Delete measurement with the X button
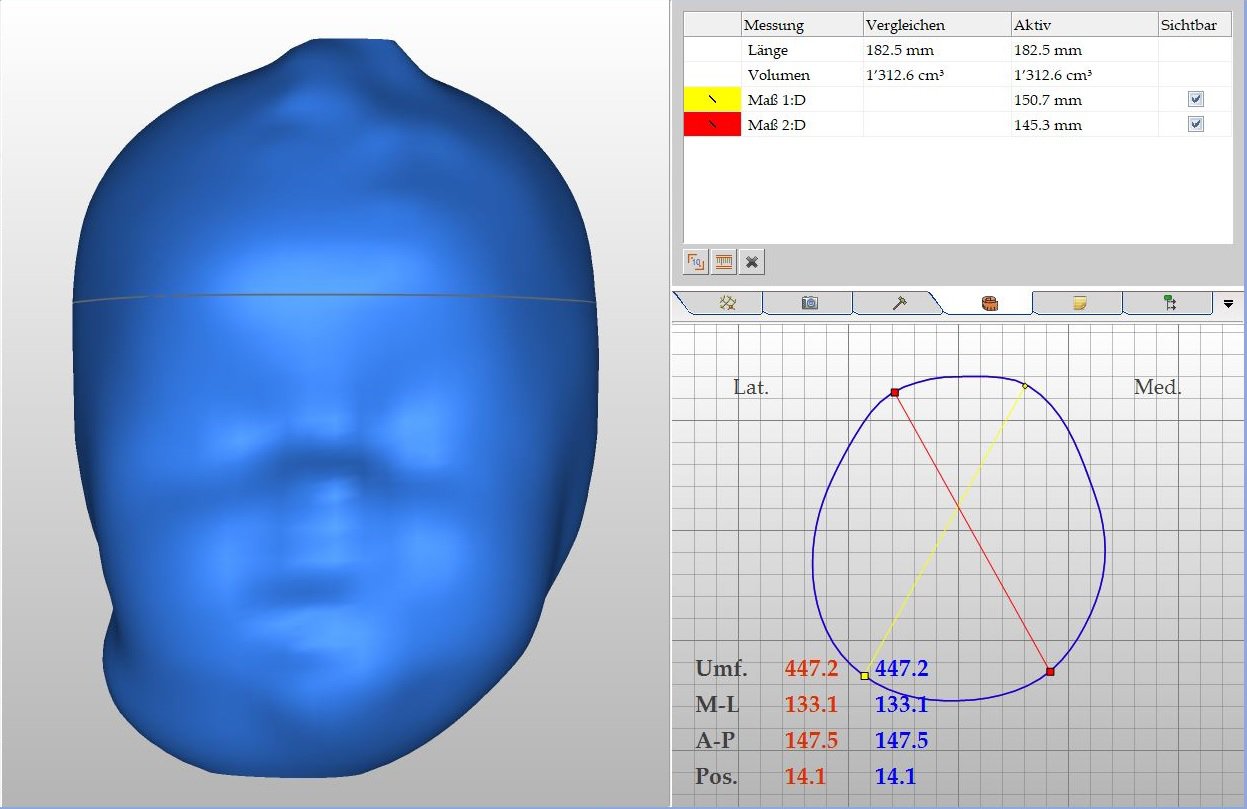Viewport: 1247px width, 809px height. click(752, 262)
